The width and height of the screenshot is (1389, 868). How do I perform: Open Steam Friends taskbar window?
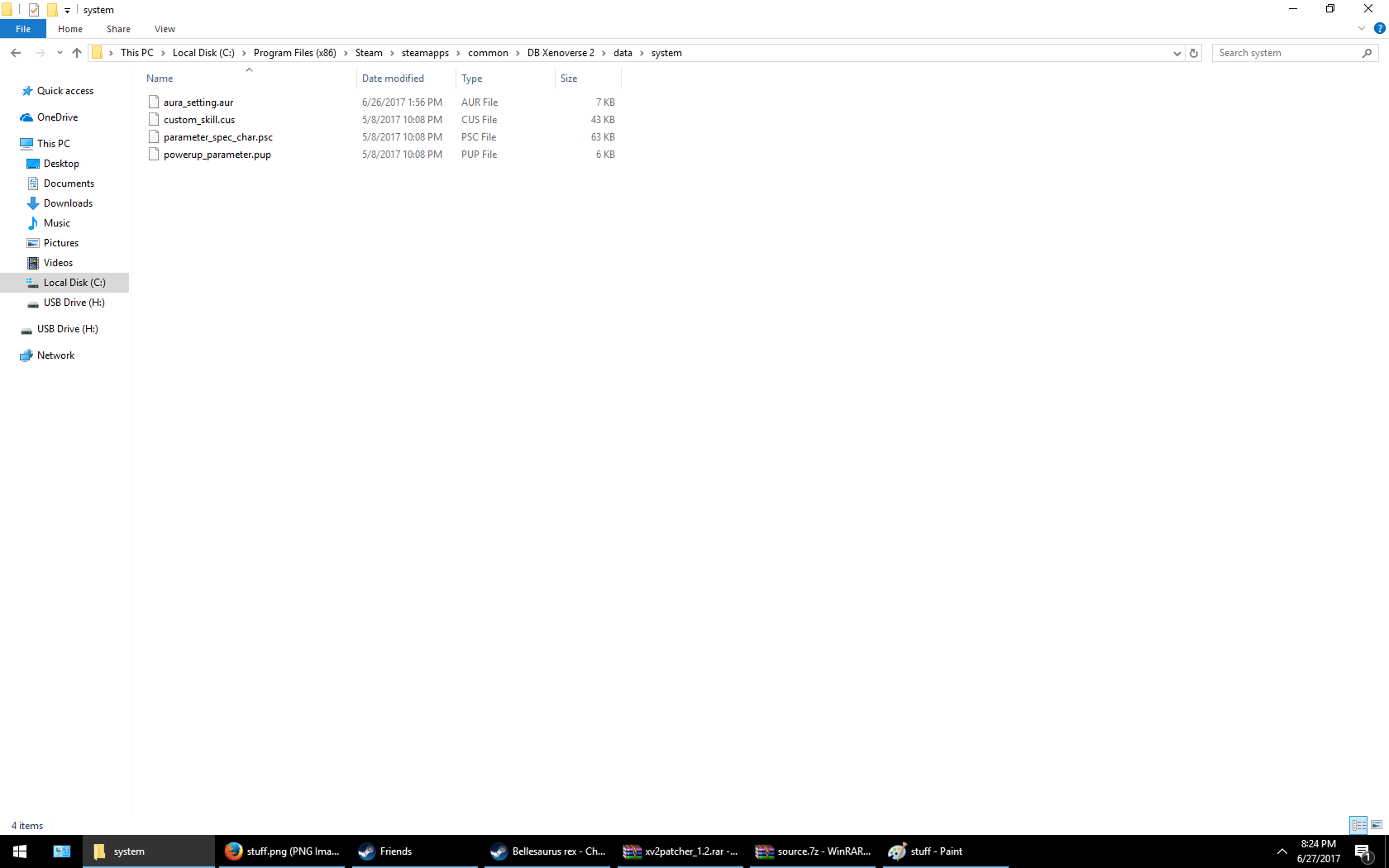pyautogui.click(x=415, y=851)
